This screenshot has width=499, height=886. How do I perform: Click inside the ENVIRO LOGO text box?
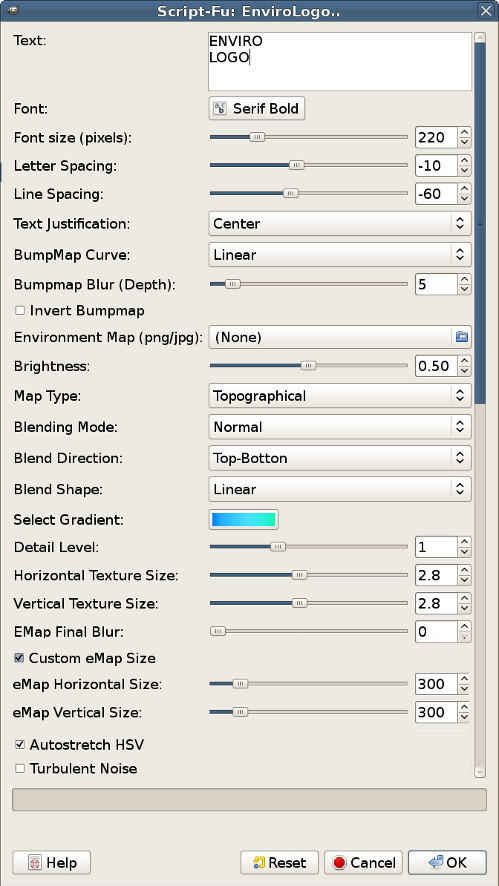click(x=340, y=62)
